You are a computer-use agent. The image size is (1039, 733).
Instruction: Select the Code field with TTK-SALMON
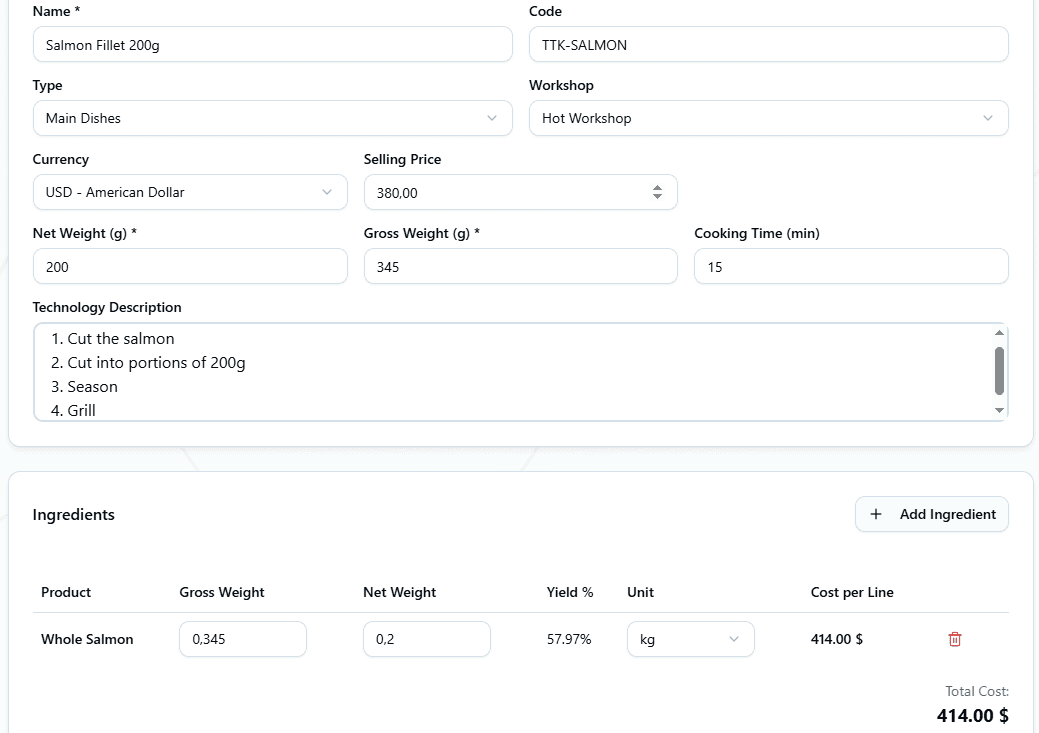coord(768,44)
